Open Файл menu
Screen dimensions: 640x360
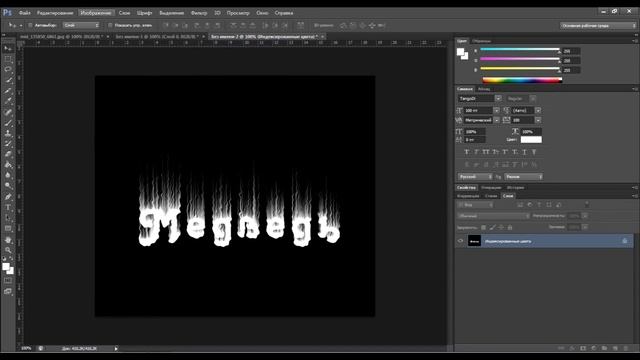coord(24,13)
